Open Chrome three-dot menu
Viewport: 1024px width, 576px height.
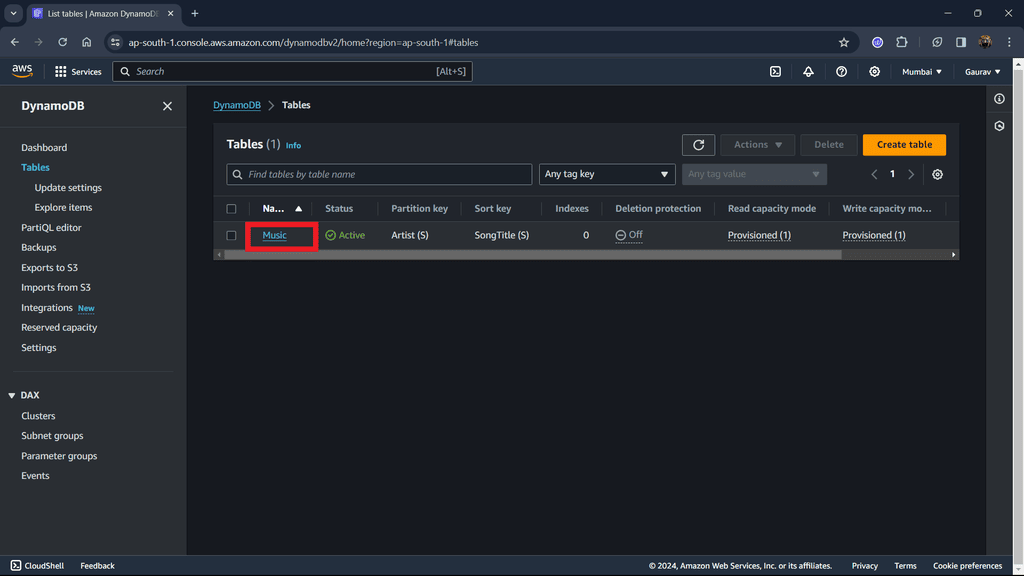pos(1009,42)
